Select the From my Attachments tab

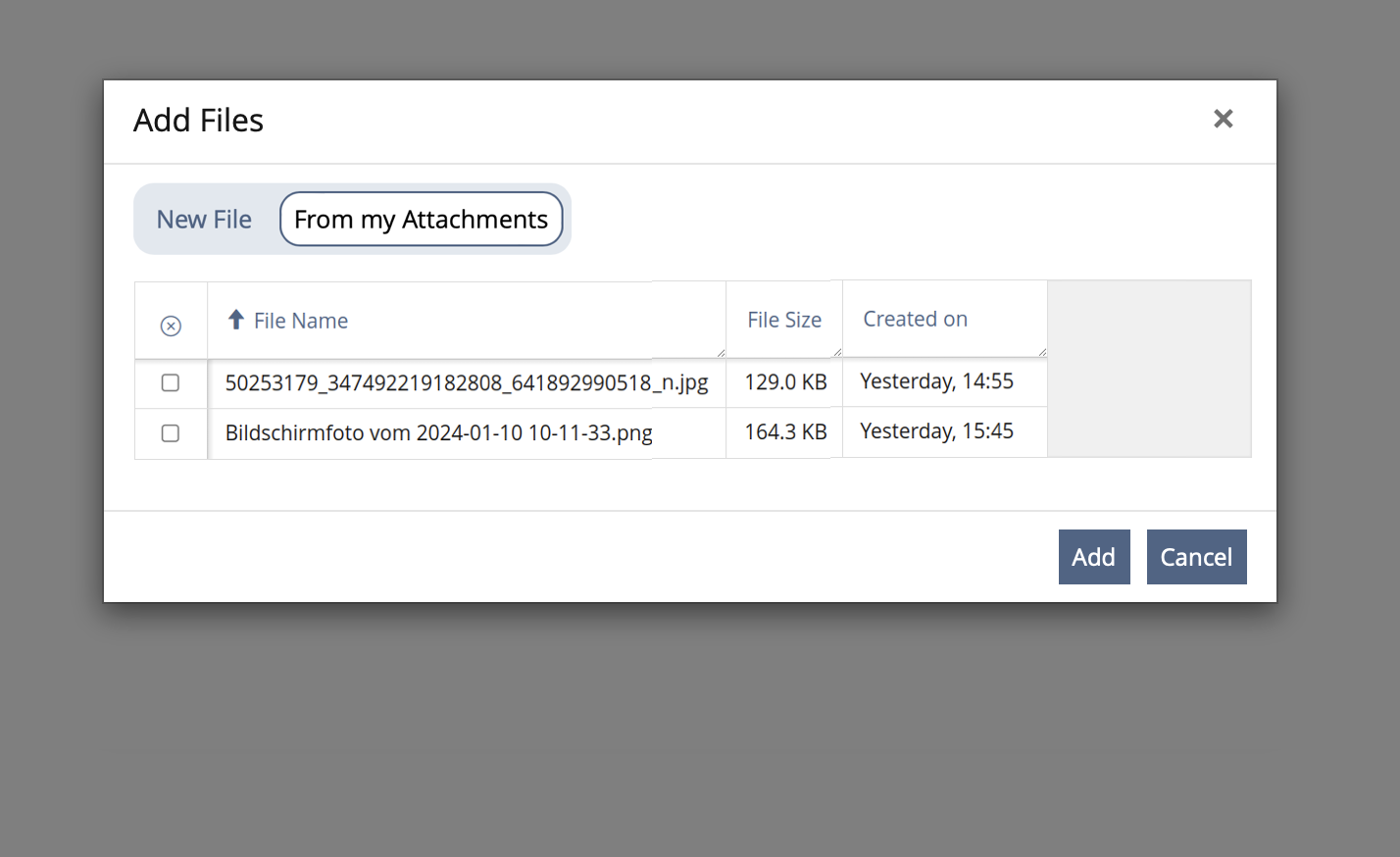point(421,220)
